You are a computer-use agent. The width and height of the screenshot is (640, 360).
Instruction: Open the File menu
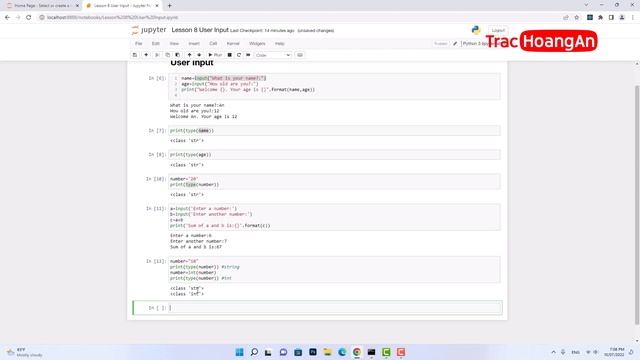click(x=139, y=43)
